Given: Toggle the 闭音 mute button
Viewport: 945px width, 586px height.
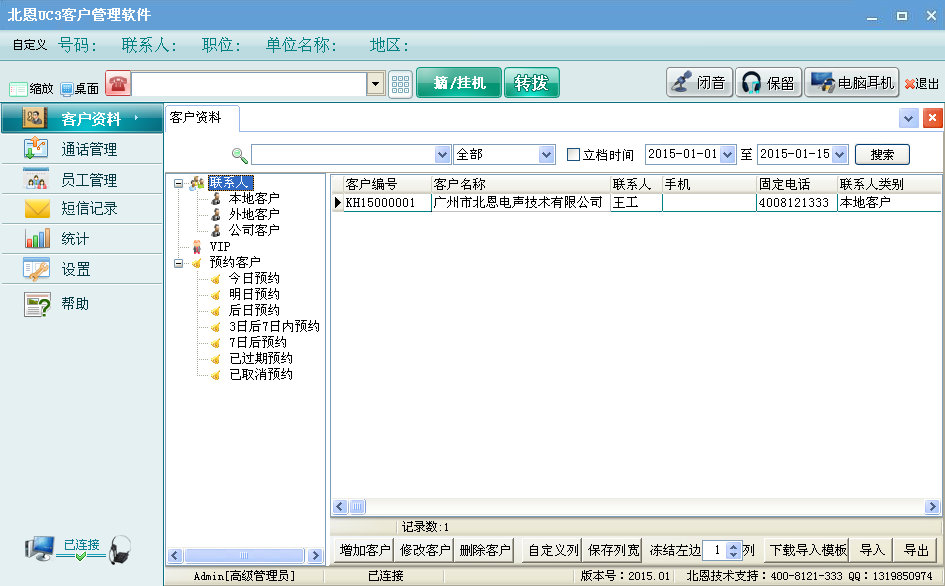Looking at the screenshot, I should click(x=699, y=82).
